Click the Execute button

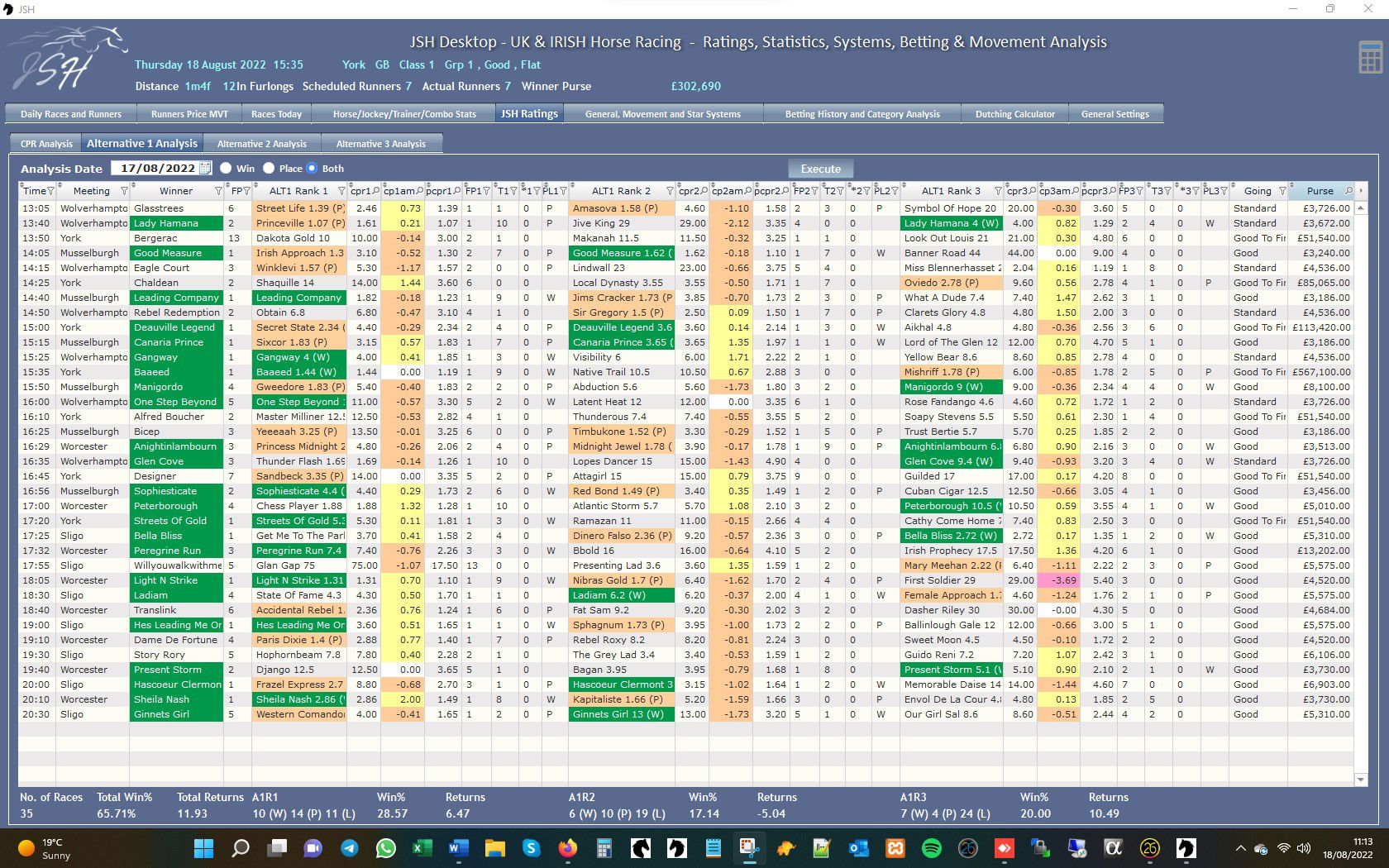tap(820, 169)
